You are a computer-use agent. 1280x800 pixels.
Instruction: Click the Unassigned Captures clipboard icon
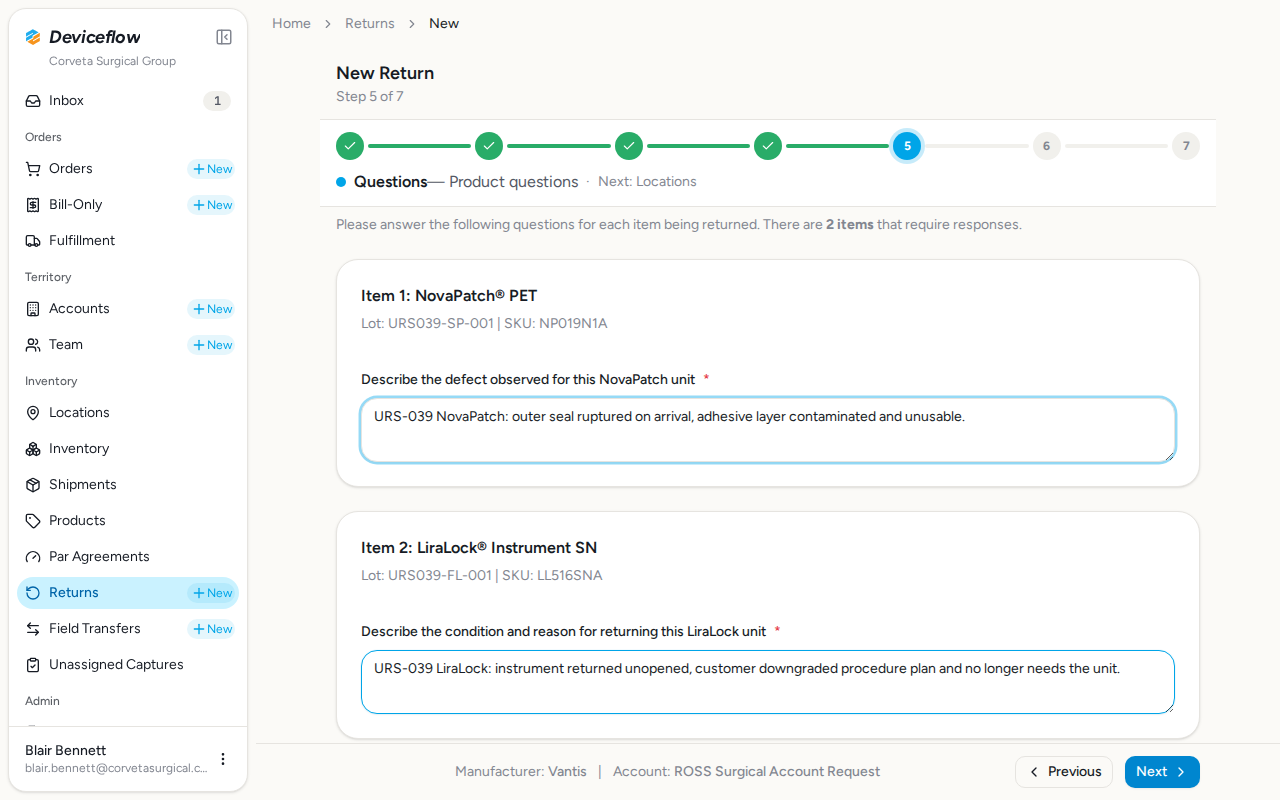(33, 665)
